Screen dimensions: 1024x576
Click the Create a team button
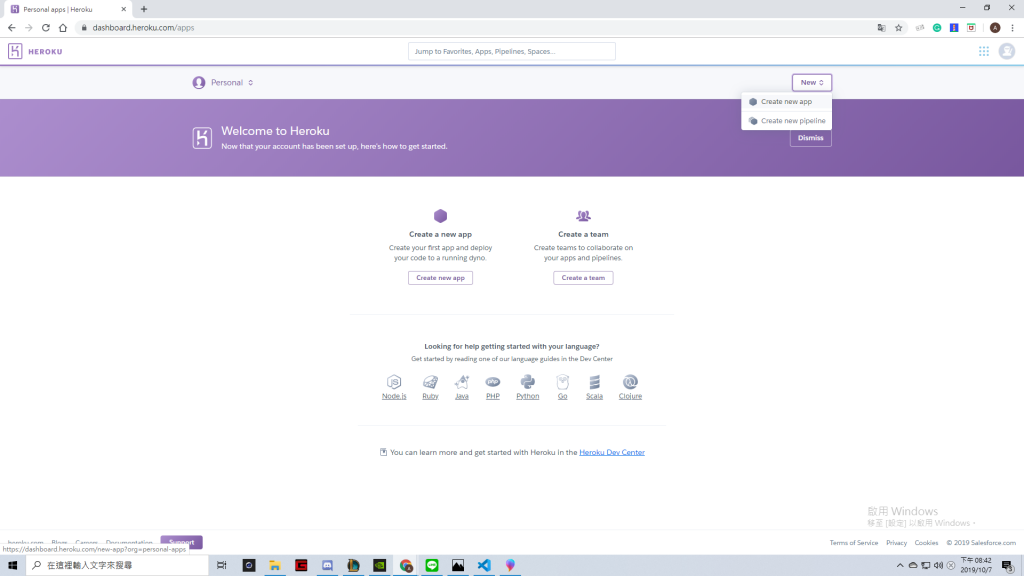click(x=583, y=278)
